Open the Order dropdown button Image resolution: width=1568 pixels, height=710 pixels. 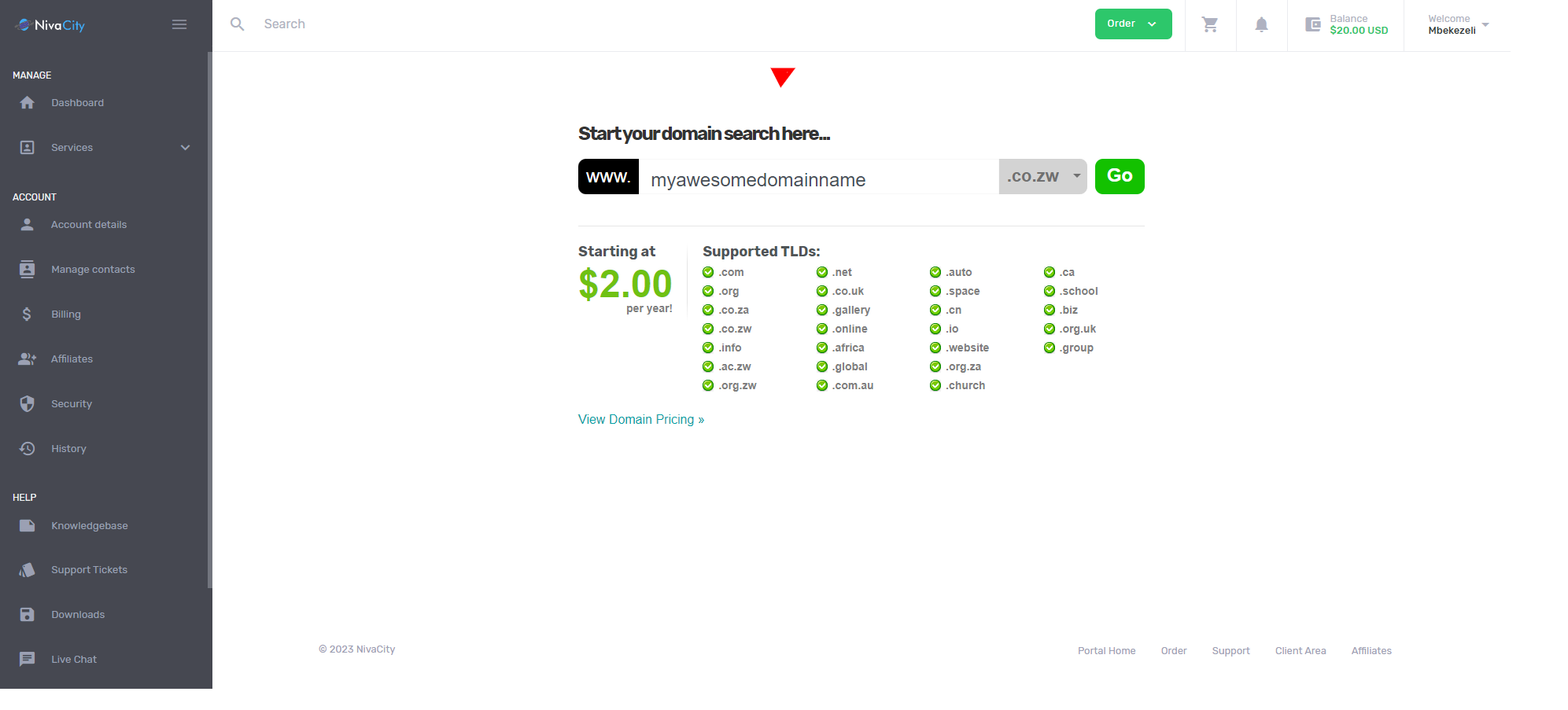[x=1133, y=24]
